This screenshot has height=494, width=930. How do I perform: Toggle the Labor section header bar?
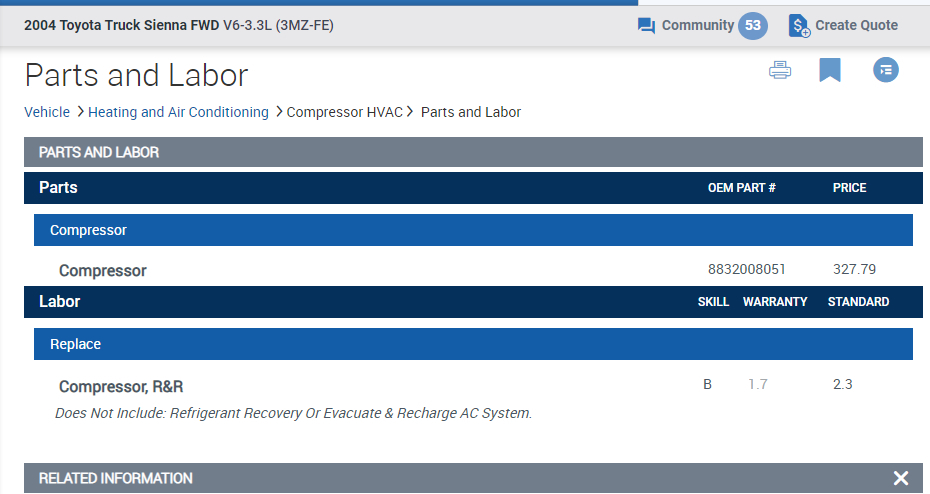tap(473, 302)
